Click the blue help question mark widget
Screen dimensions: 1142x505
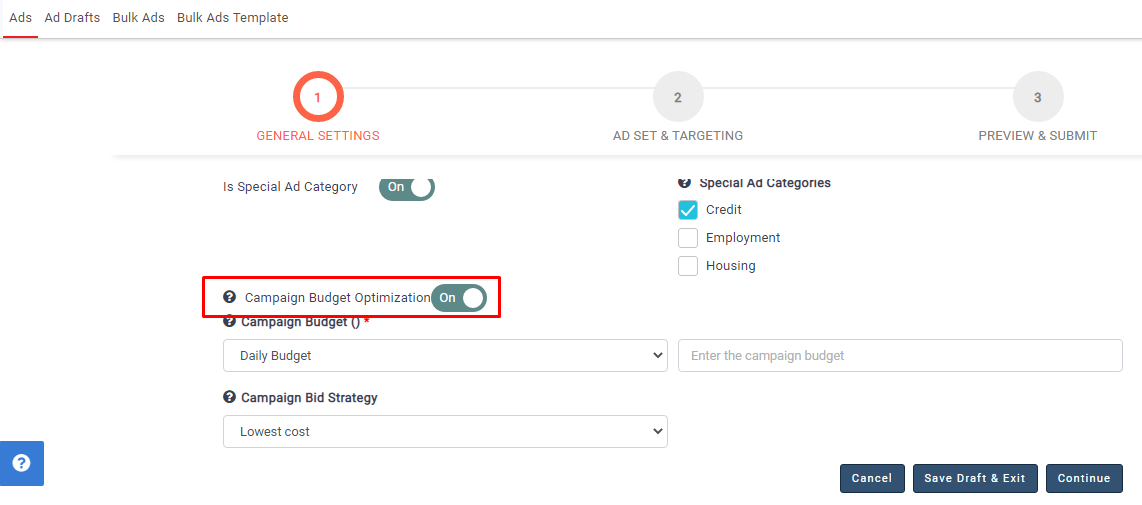(21, 463)
